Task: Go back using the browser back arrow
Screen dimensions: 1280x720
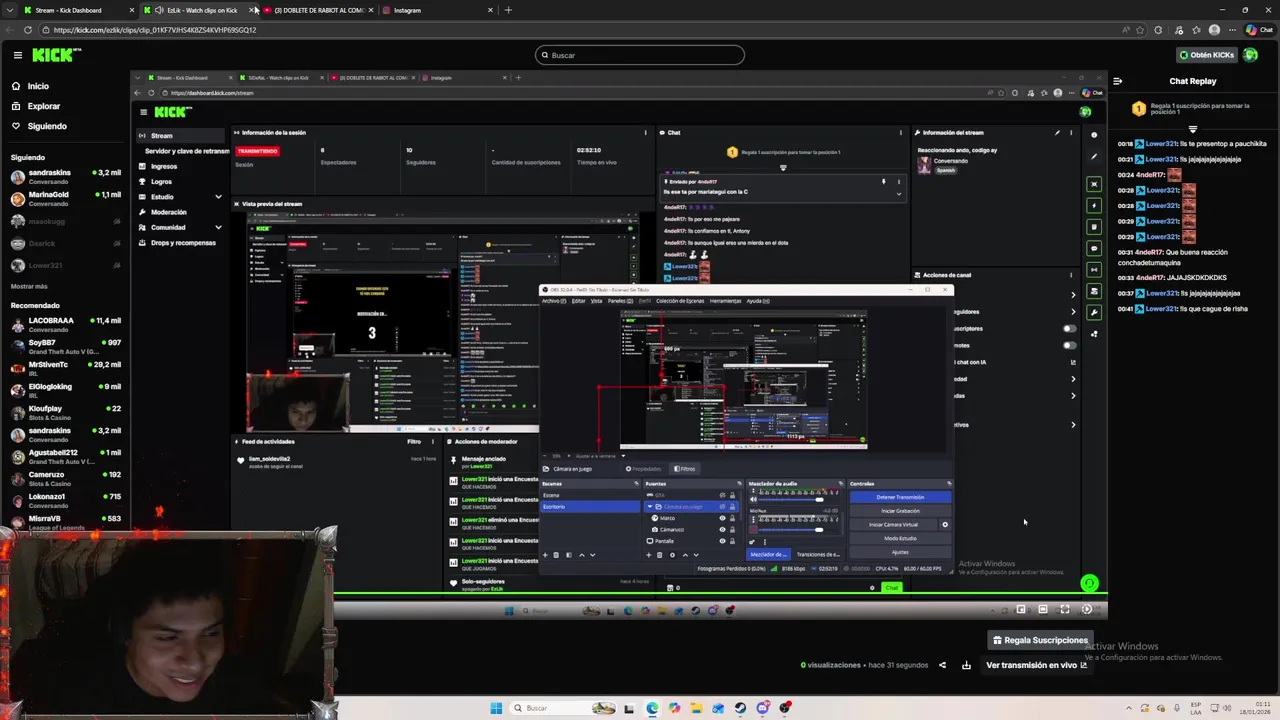Action: [x=11, y=30]
